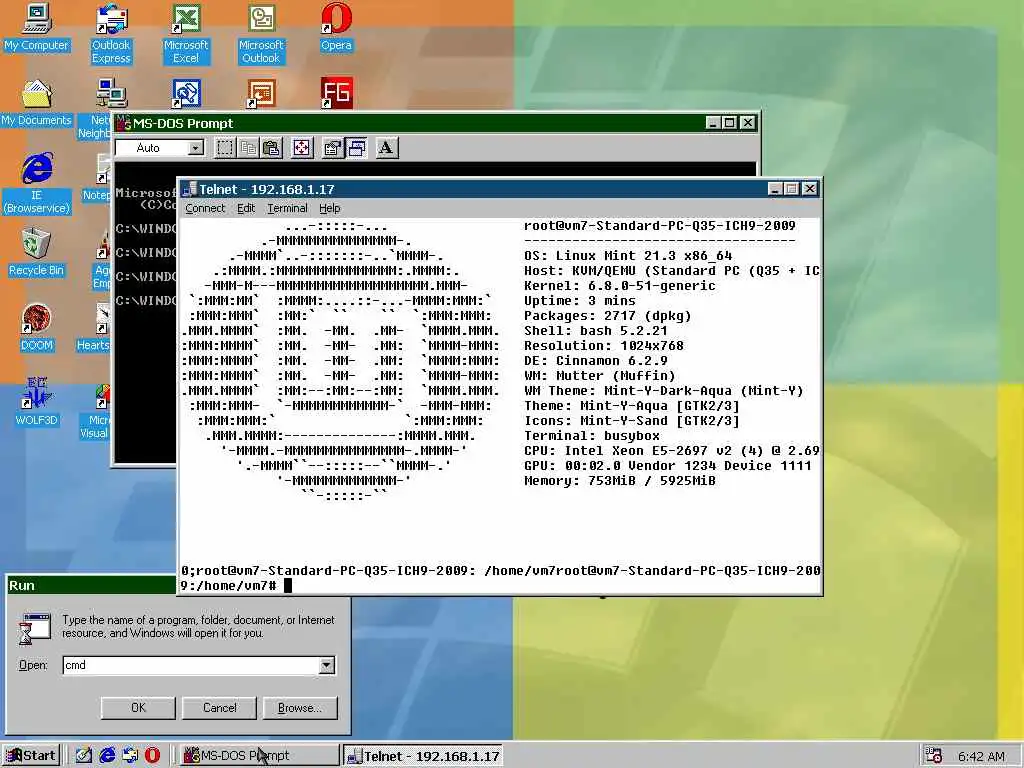The height and width of the screenshot is (768, 1024).
Task: Click Cancel in the Run dialog
Action: pyautogui.click(x=219, y=708)
